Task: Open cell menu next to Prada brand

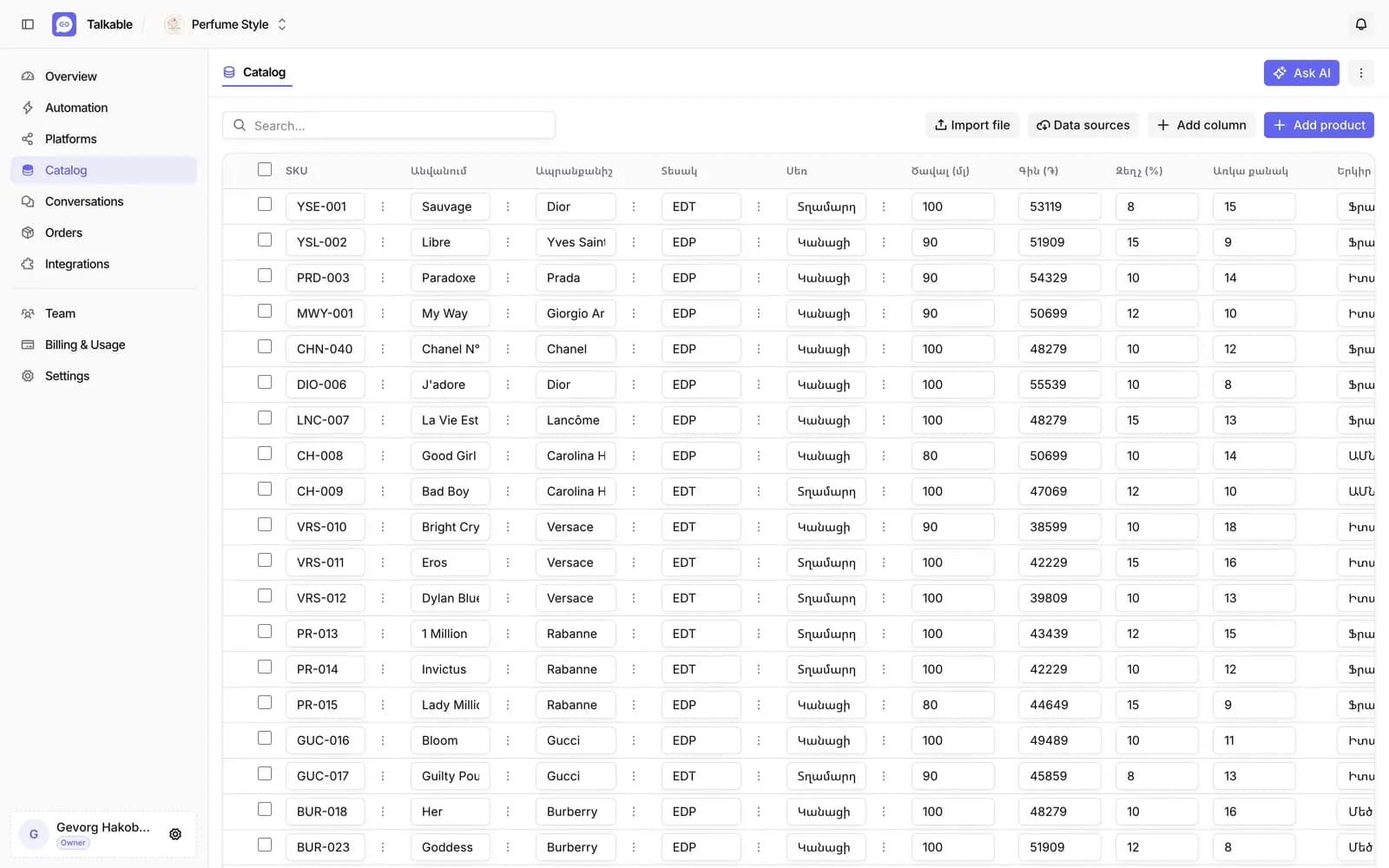Action: pos(634,278)
